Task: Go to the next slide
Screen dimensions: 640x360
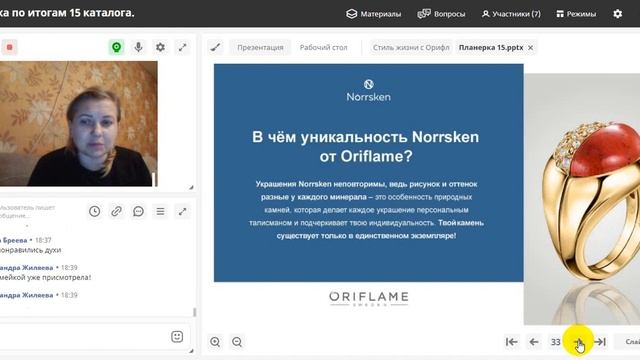Action: [x=578, y=342]
